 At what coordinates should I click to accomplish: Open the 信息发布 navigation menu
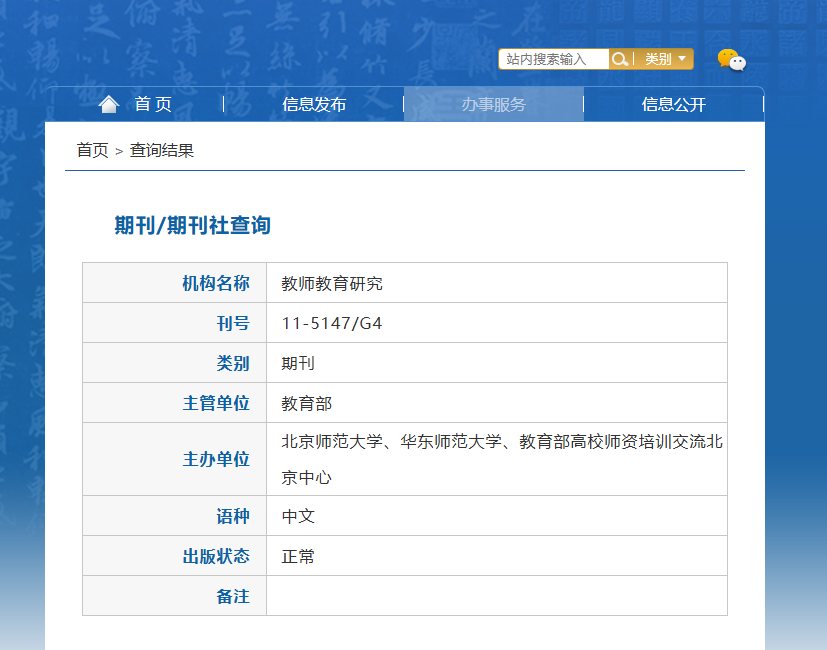click(x=314, y=104)
